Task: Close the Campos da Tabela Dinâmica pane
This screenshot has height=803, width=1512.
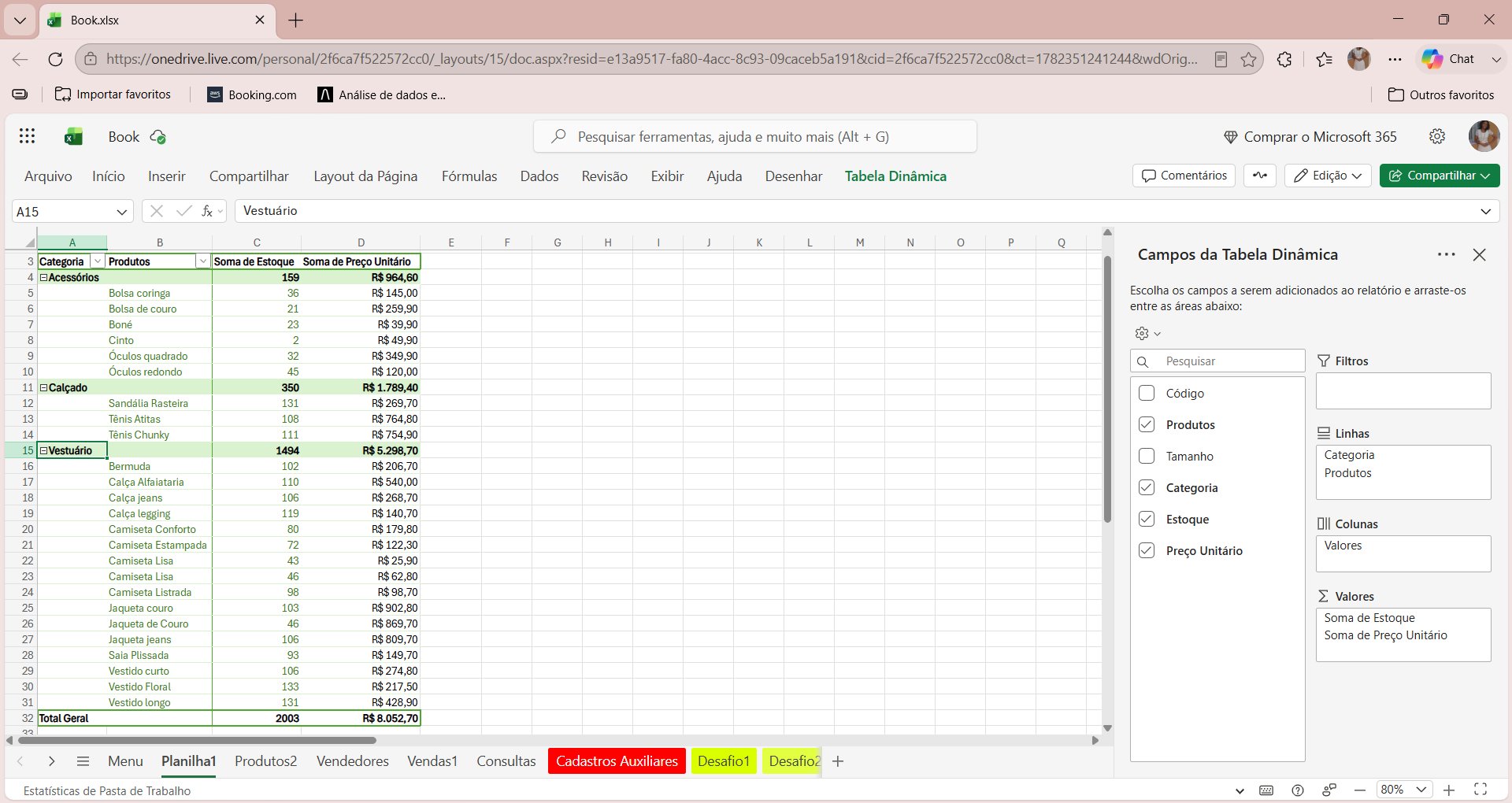Action: click(1480, 254)
